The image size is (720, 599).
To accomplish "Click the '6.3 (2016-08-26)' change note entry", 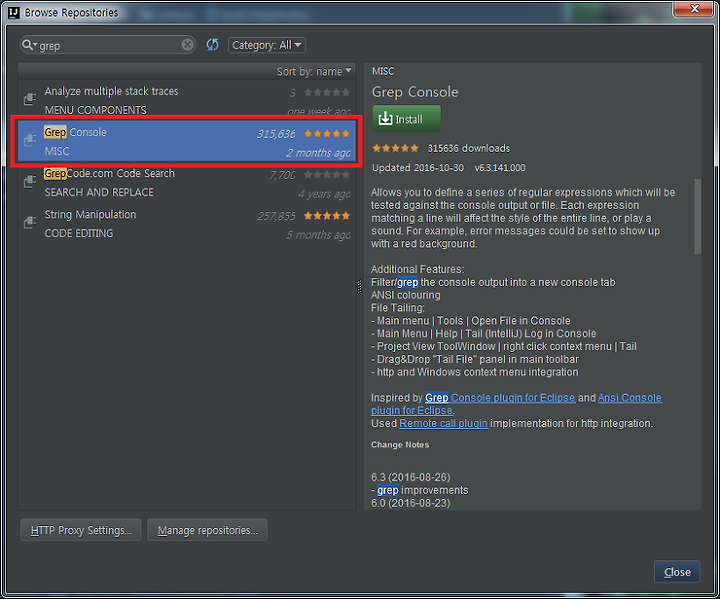I will coord(411,477).
